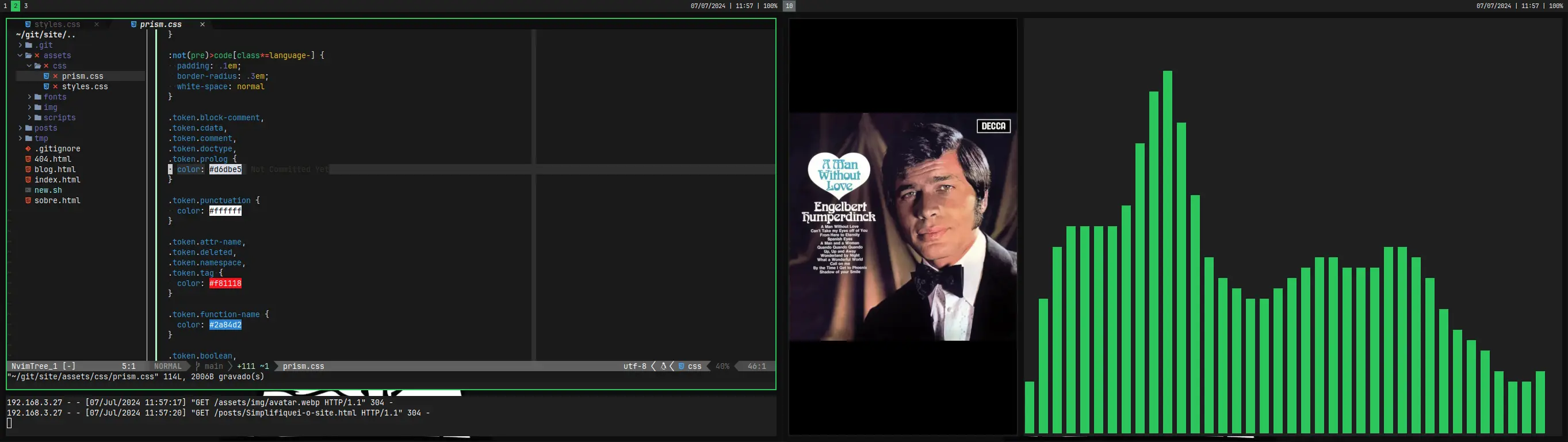This screenshot has width=1568, height=442.
Task: Click the HTML5 icon beside 404.html
Action: tap(28, 159)
